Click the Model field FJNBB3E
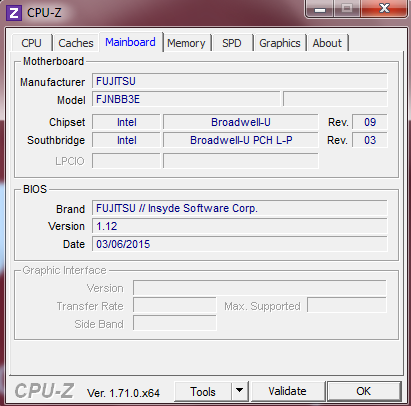Image resolution: width=411 pixels, height=406 pixels. tap(186, 99)
